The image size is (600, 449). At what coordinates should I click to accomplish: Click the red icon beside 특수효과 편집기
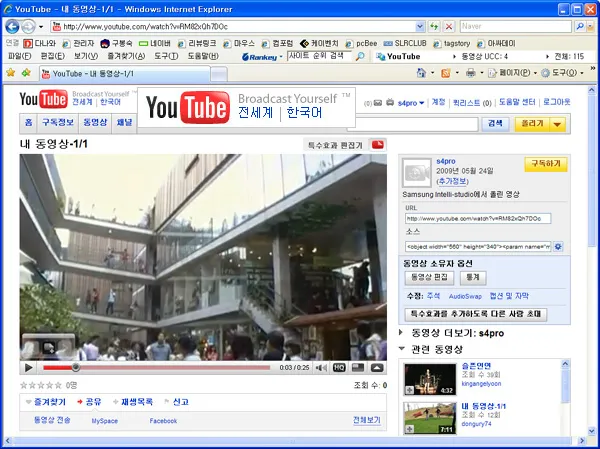point(378,145)
